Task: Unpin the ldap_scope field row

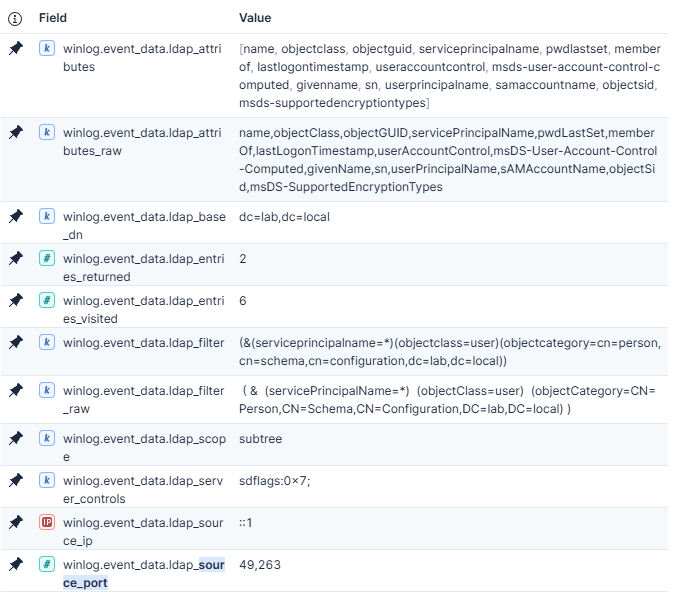Action: click(16, 438)
